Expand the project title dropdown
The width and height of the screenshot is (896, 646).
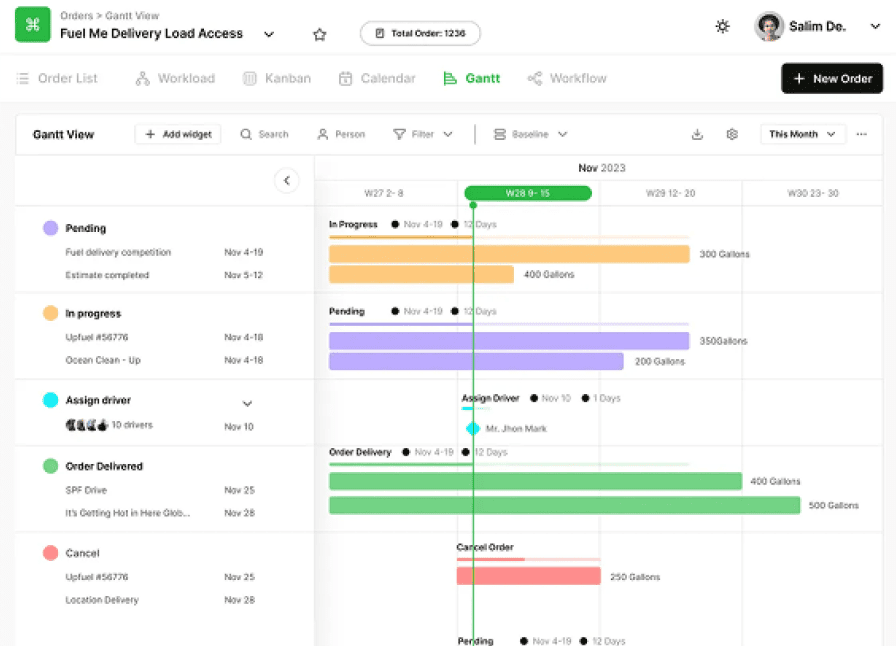click(x=268, y=34)
